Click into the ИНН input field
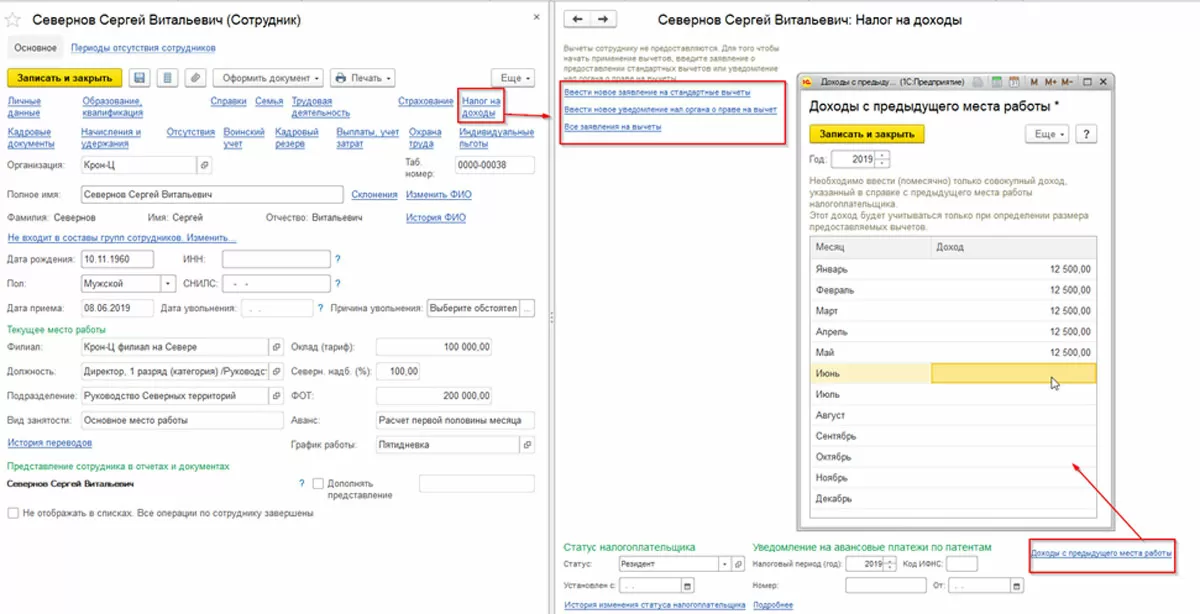The width and height of the screenshot is (1200, 614). click(x=276, y=259)
